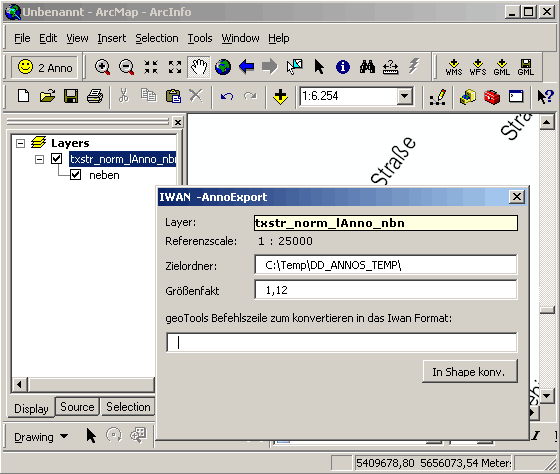Viewport: 560px width, 474px height.
Task: Click the What's This help icon
Action: (x=545, y=96)
